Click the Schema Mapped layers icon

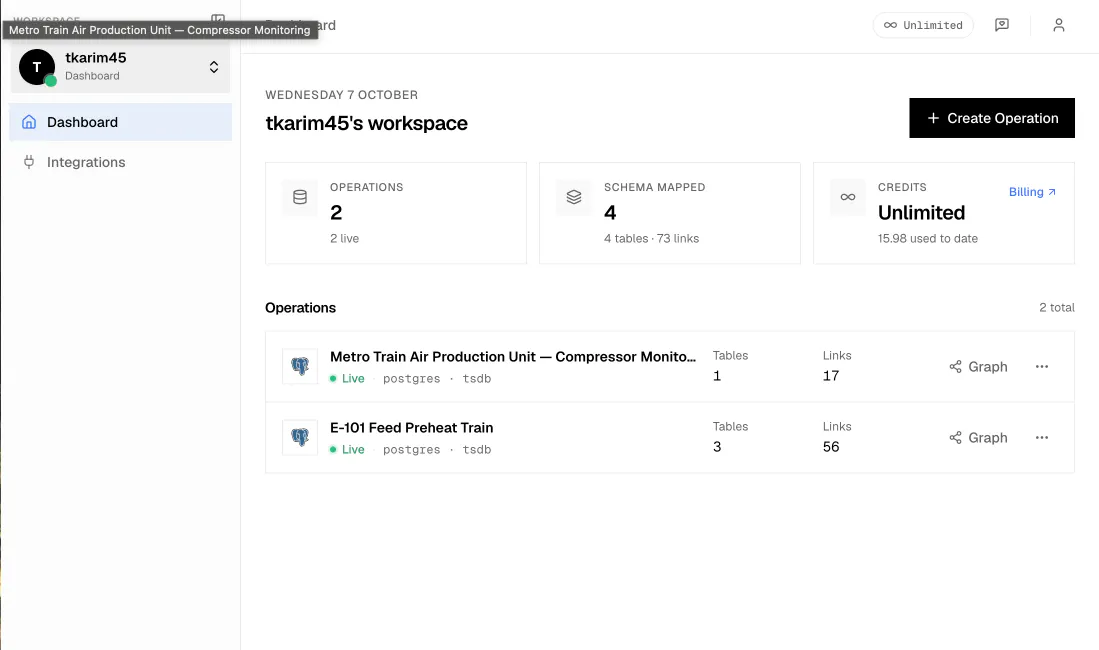coord(574,197)
